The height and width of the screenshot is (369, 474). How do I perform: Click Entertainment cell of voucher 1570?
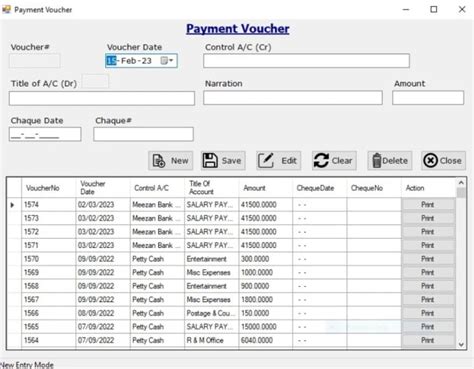click(212, 259)
